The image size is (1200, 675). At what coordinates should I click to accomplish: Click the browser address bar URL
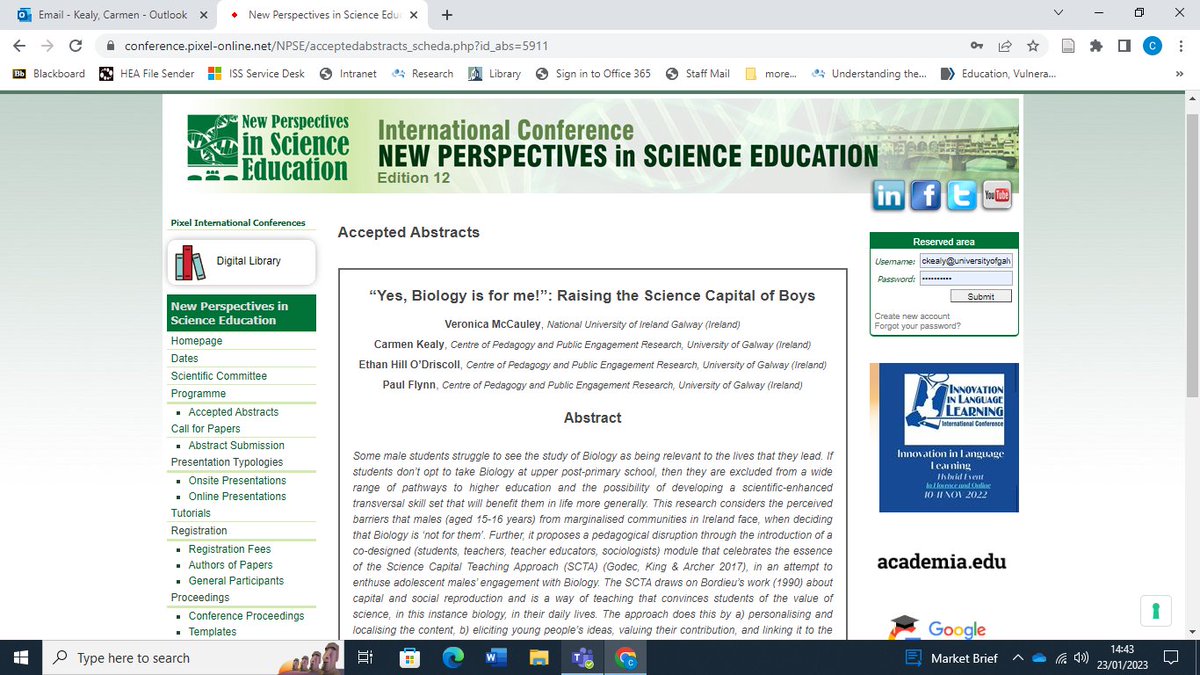pos(336,46)
